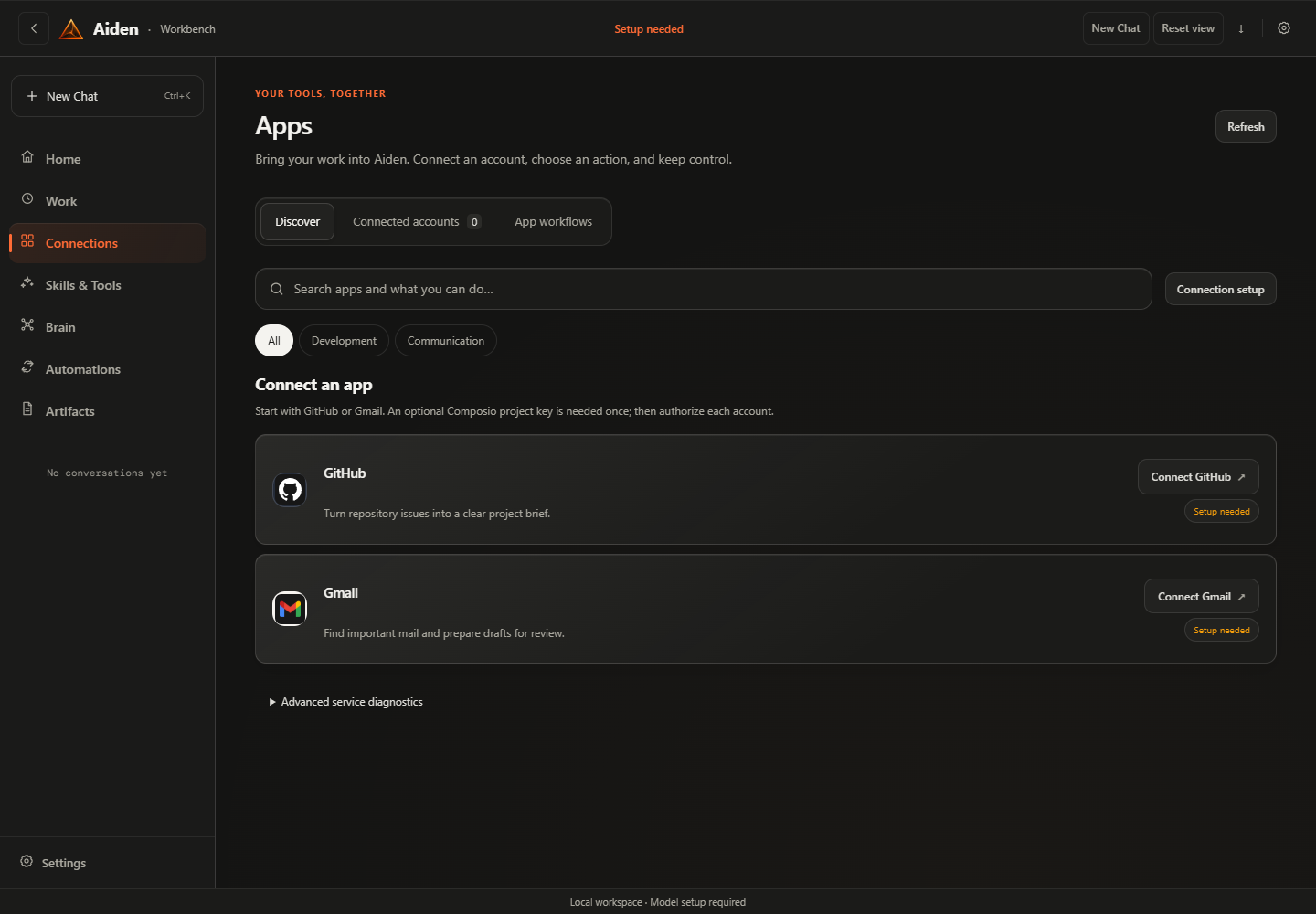Click the 'YOUR TOOLS, TOGETHER' label
This screenshot has height=914, width=1316.
321,93
